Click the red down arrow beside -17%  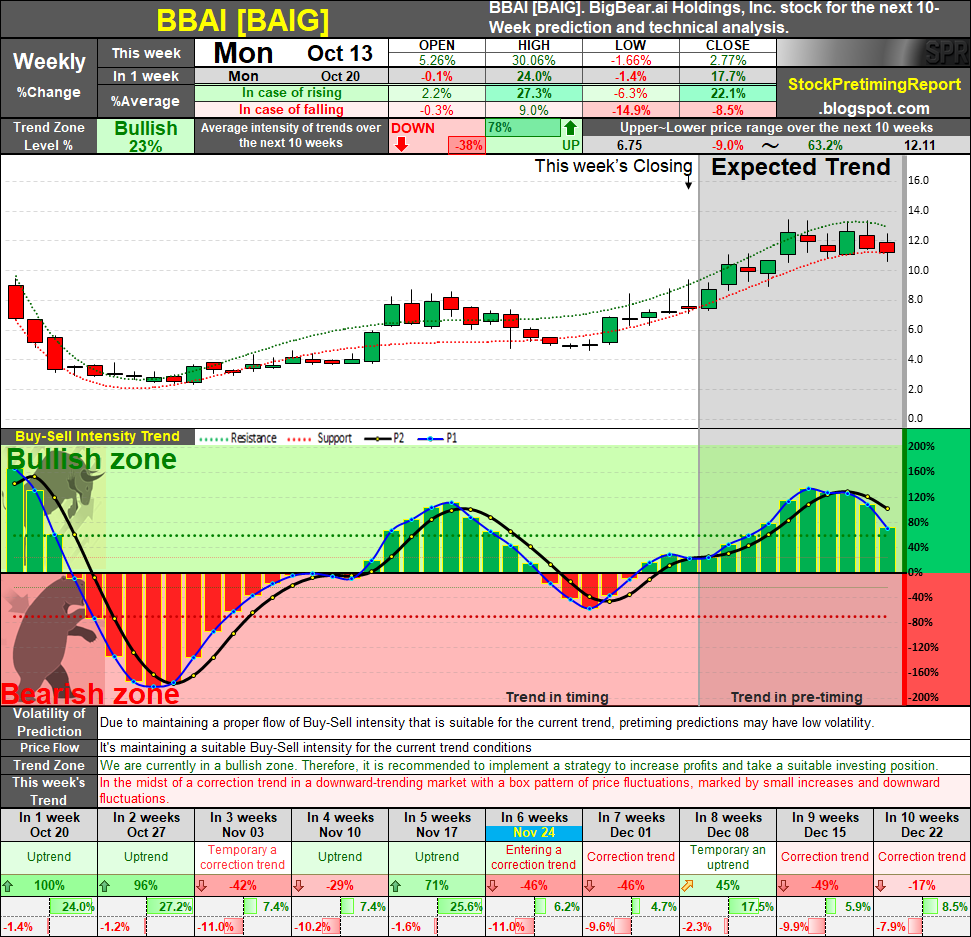click(x=881, y=886)
